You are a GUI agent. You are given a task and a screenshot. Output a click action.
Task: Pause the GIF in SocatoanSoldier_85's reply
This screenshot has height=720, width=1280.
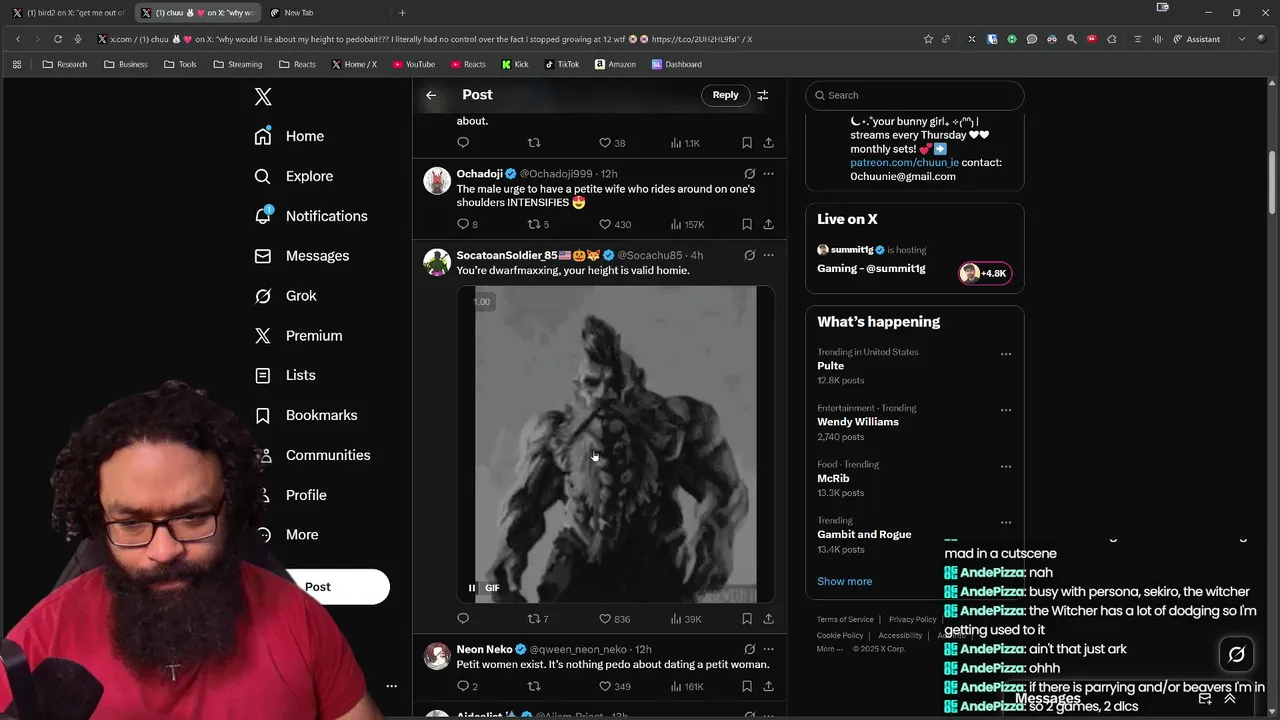click(472, 588)
